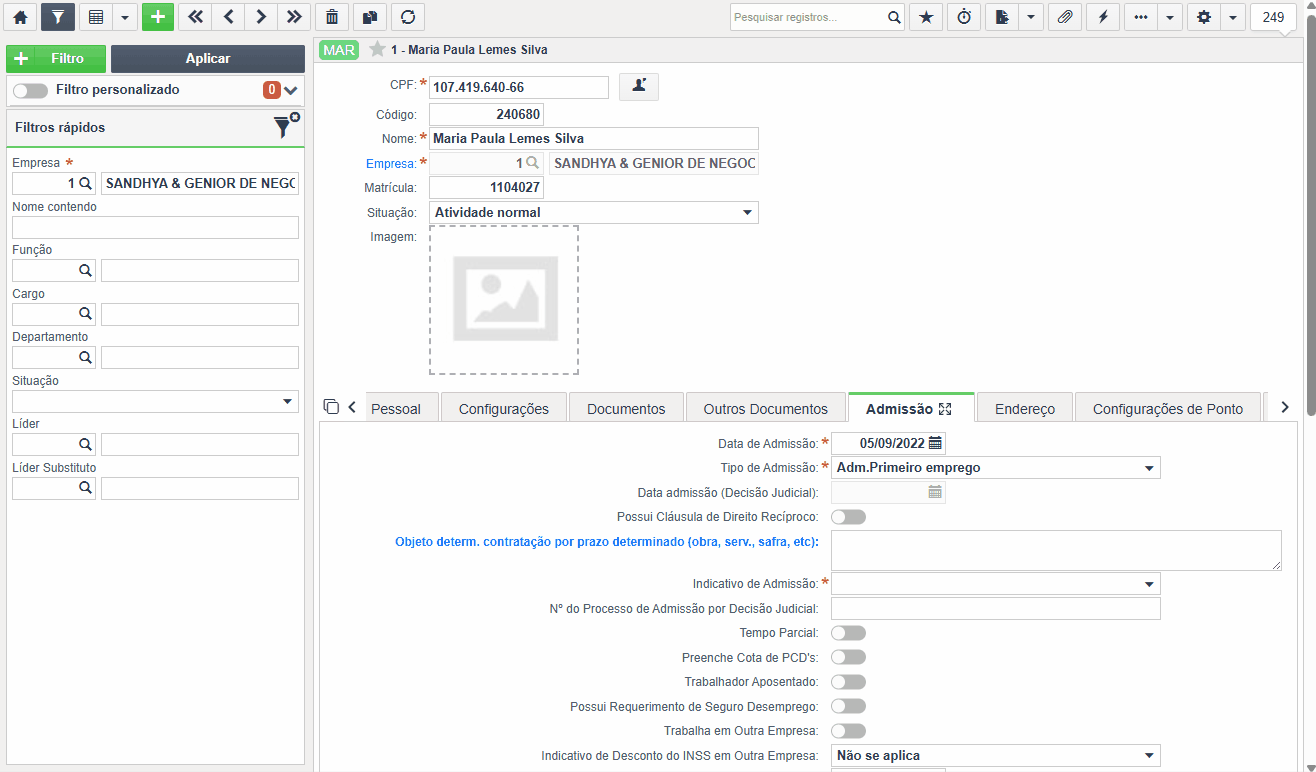The height and width of the screenshot is (772, 1316).
Task: Duplicate the record with copy icon
Action: tap(370, 17)
